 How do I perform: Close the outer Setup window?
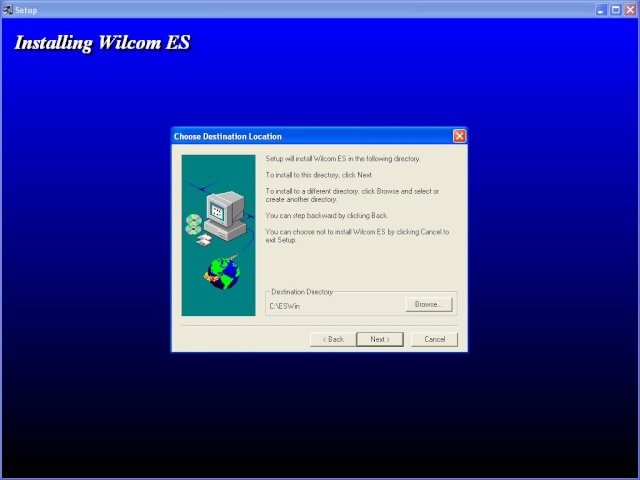click(x=630, y=10)
